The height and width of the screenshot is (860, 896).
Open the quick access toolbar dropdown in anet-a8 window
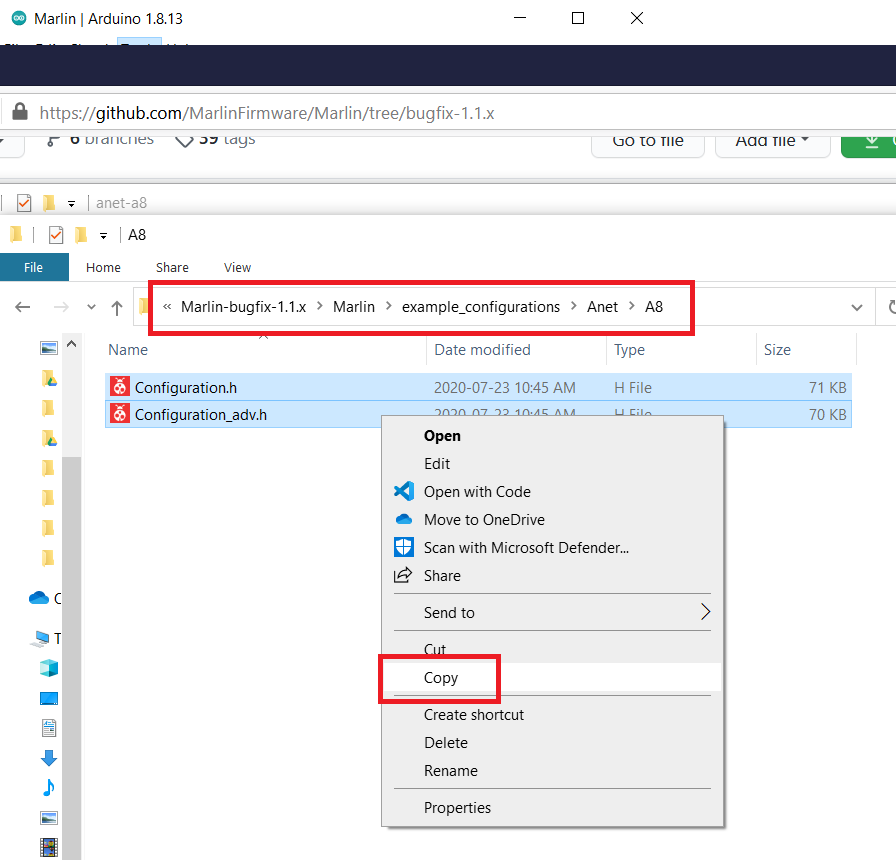coord(71,203)
